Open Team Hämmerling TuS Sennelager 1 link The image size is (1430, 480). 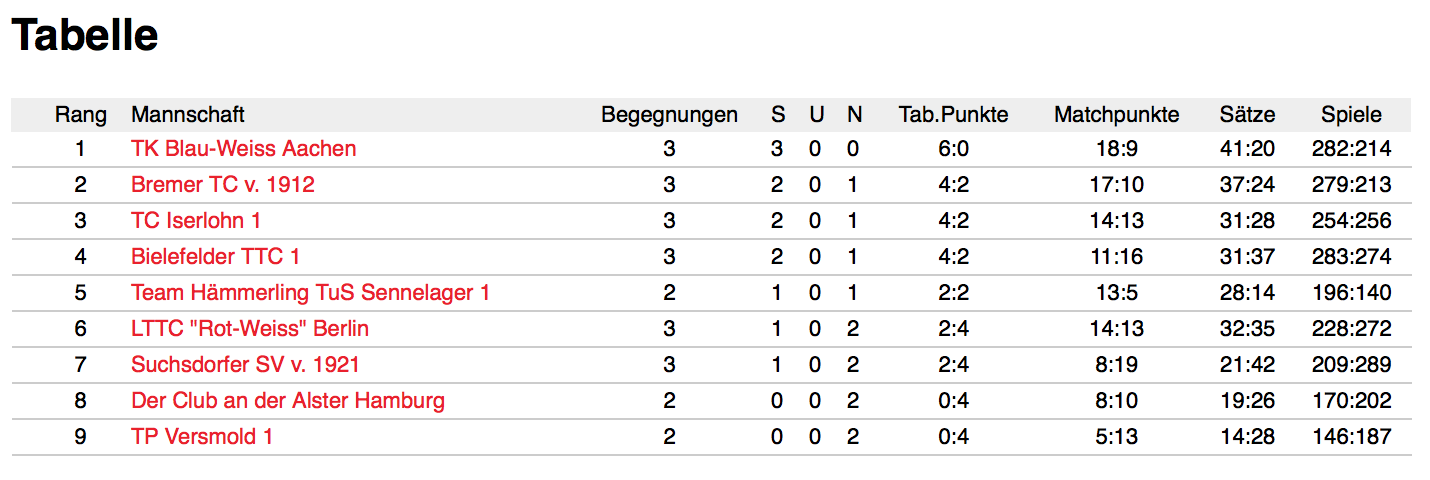310,293
